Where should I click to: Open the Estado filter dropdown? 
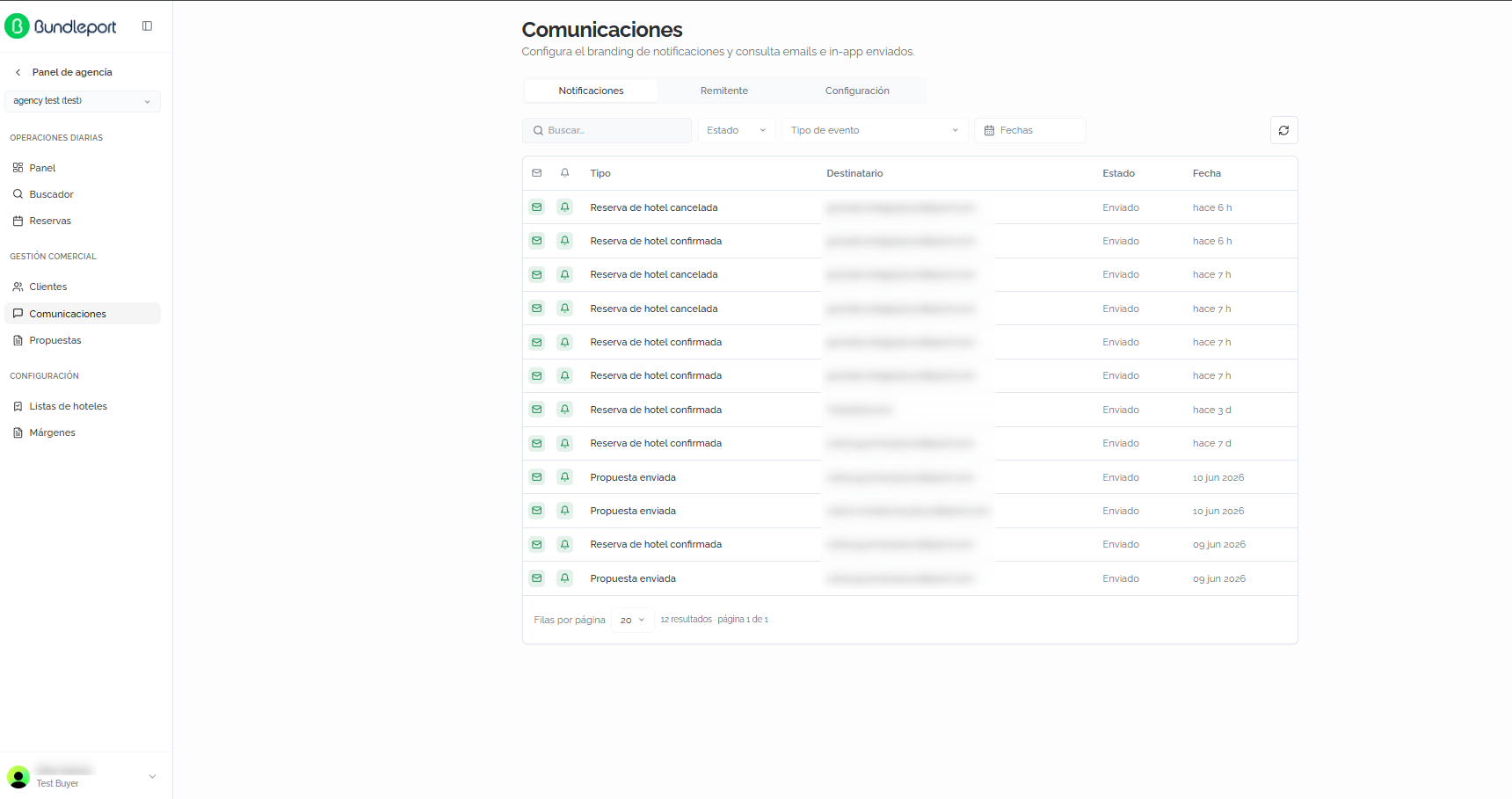coord(737,130)
